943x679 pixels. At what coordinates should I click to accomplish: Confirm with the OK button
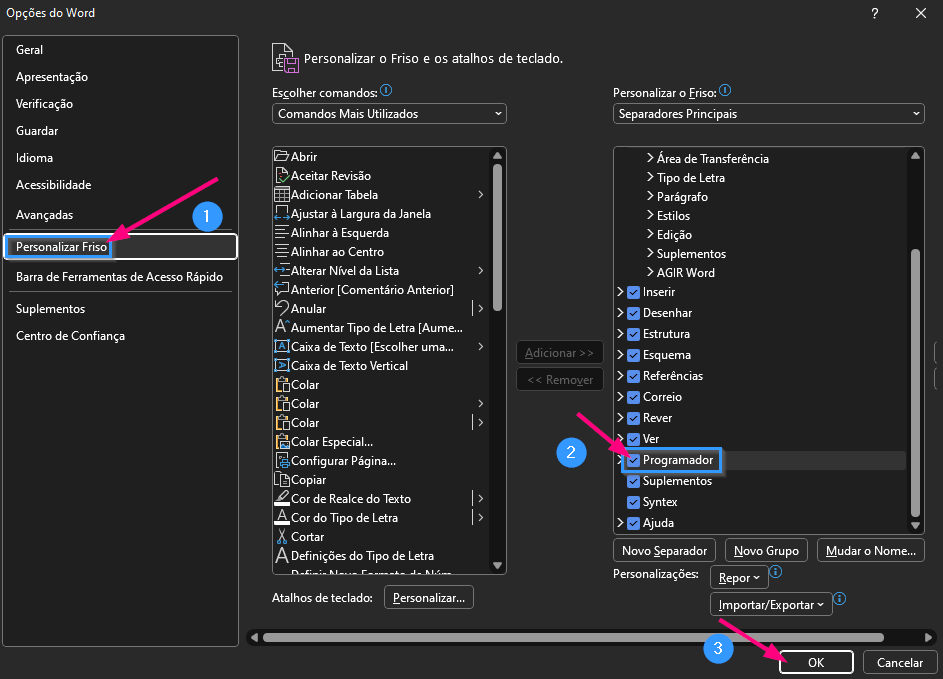click(x=816, y=662)
